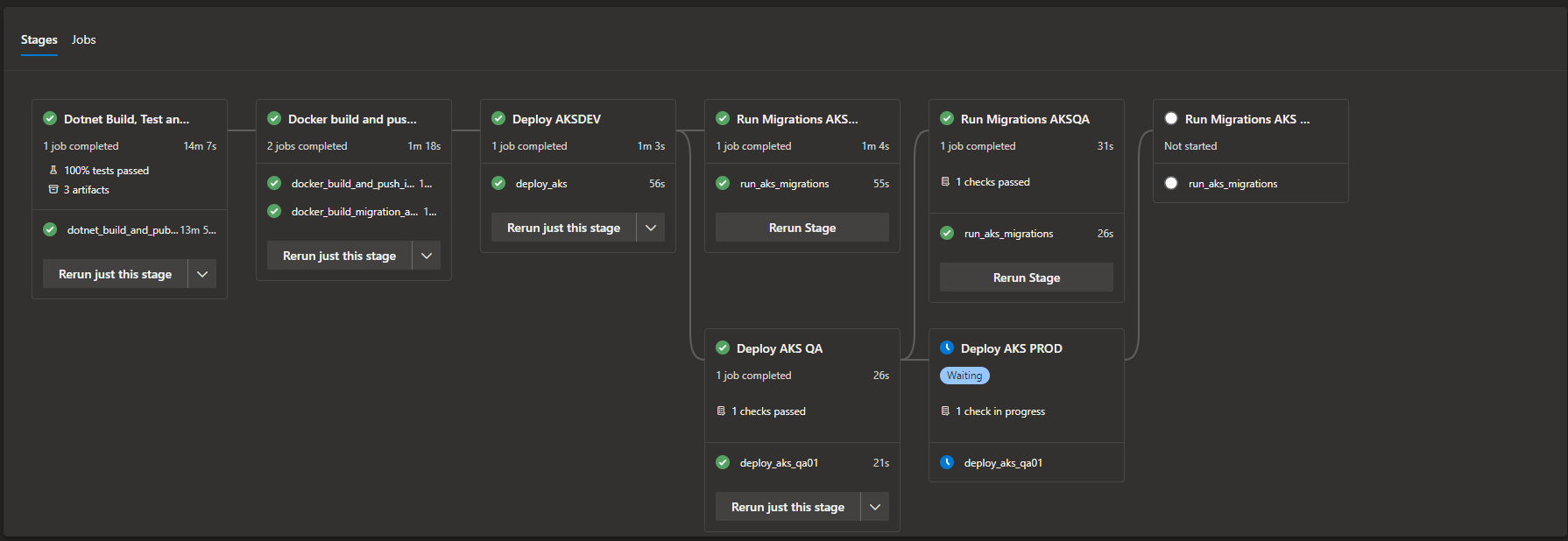This screenshot has height=541, width=1568.
Task: Click Rerun just this stage for Docker build
Action: click(339, 256)
